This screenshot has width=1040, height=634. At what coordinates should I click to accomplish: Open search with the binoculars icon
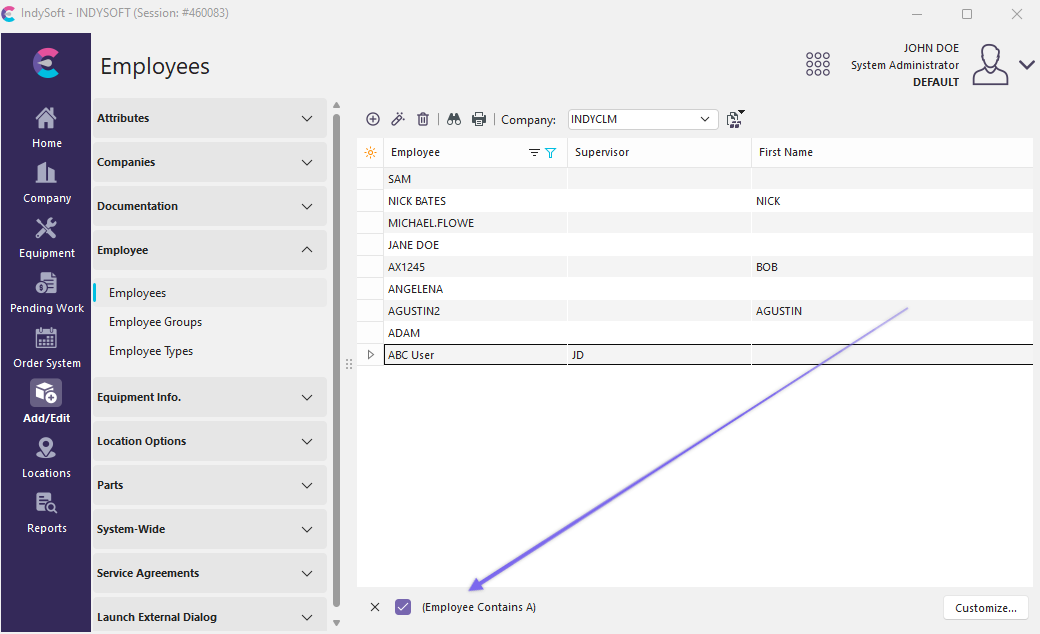tap(453, 119)
